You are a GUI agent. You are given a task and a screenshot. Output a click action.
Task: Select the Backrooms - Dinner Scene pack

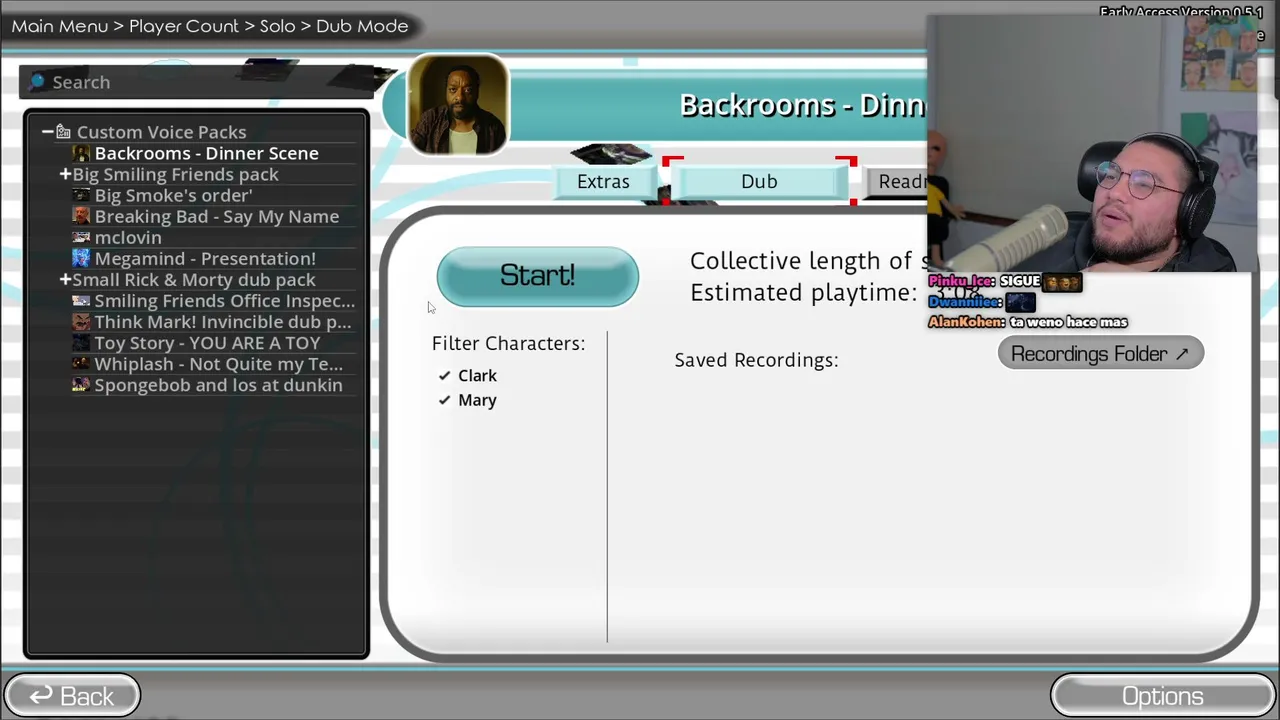[206, 153]
